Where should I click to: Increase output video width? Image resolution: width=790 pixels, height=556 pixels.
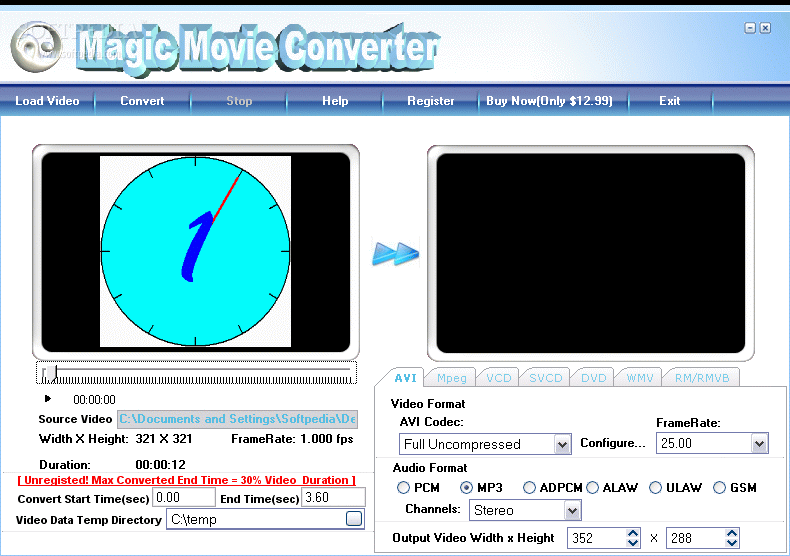(x=633, y=533)
